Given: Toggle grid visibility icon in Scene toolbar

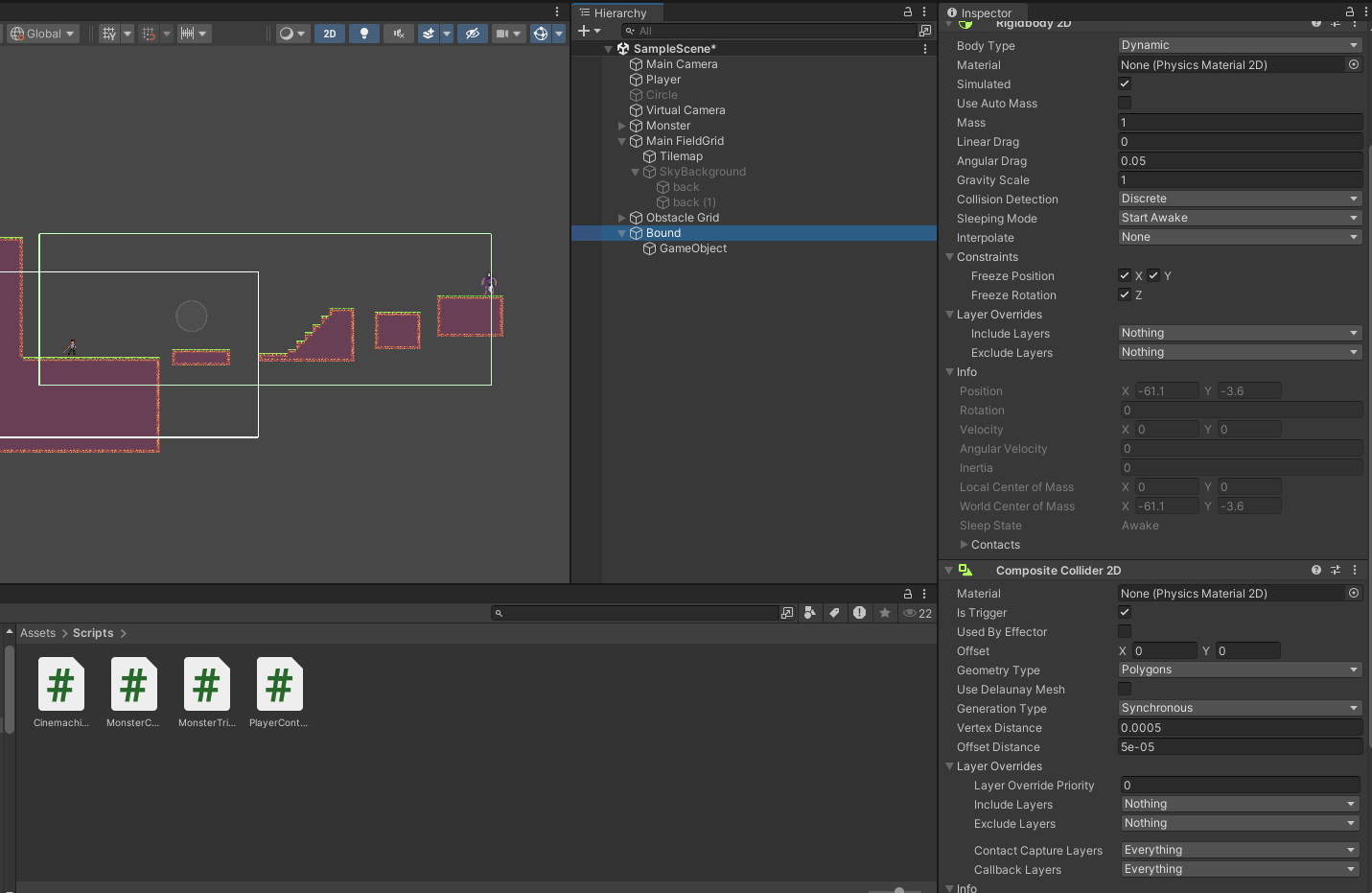Looking at the screenshot, I should (109, 34).
